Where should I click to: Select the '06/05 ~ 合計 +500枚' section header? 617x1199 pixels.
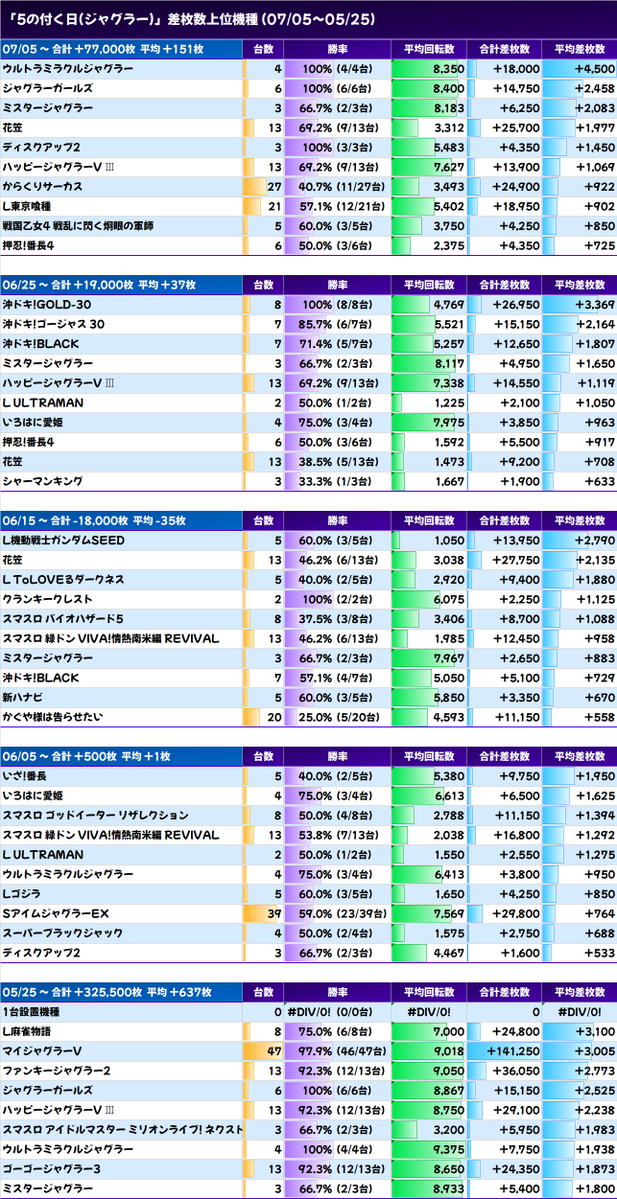pos(122,756)
